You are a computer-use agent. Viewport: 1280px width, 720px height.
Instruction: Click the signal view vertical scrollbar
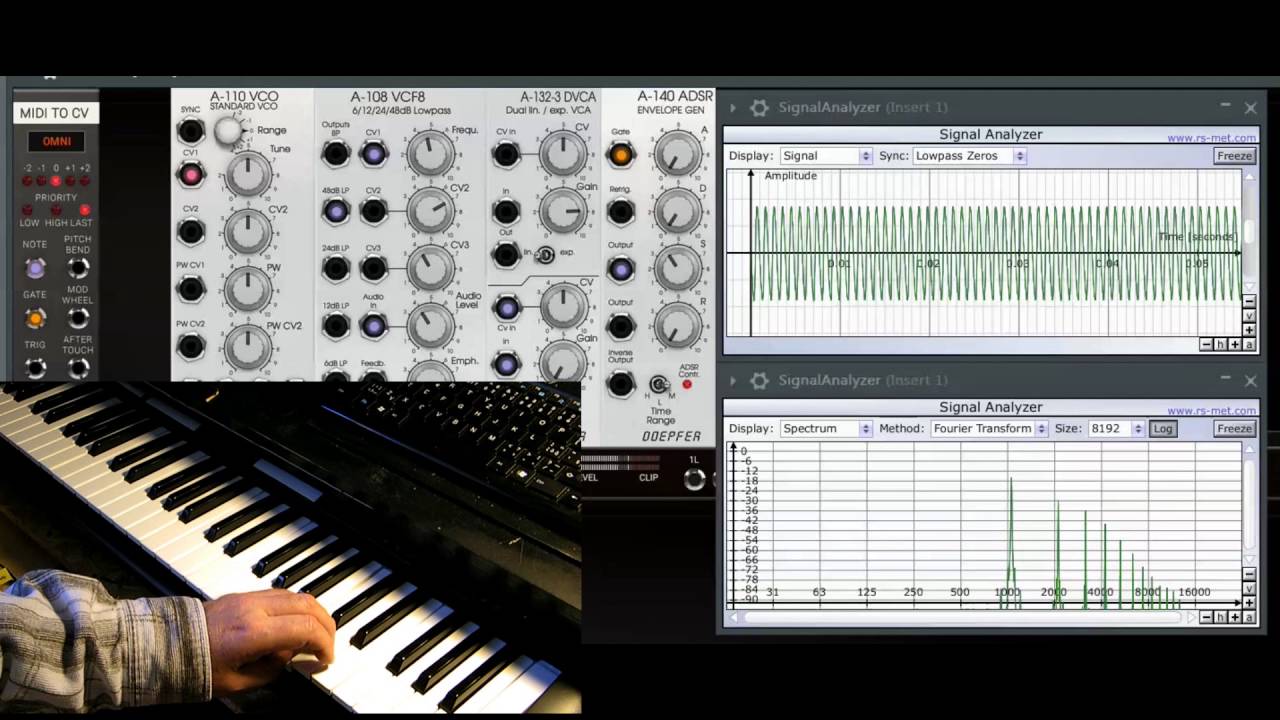[1249, 232]
